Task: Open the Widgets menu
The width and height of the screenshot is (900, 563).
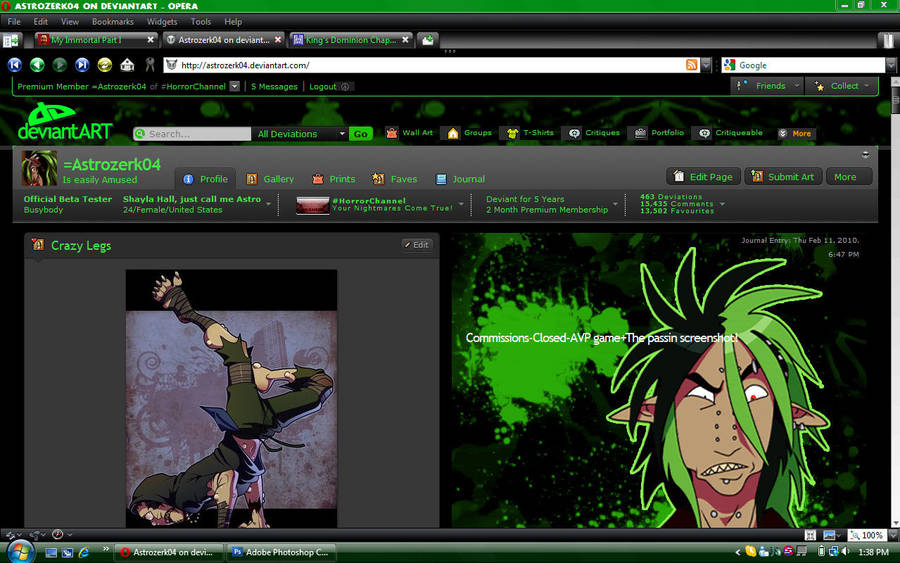Action: (162, 22)
